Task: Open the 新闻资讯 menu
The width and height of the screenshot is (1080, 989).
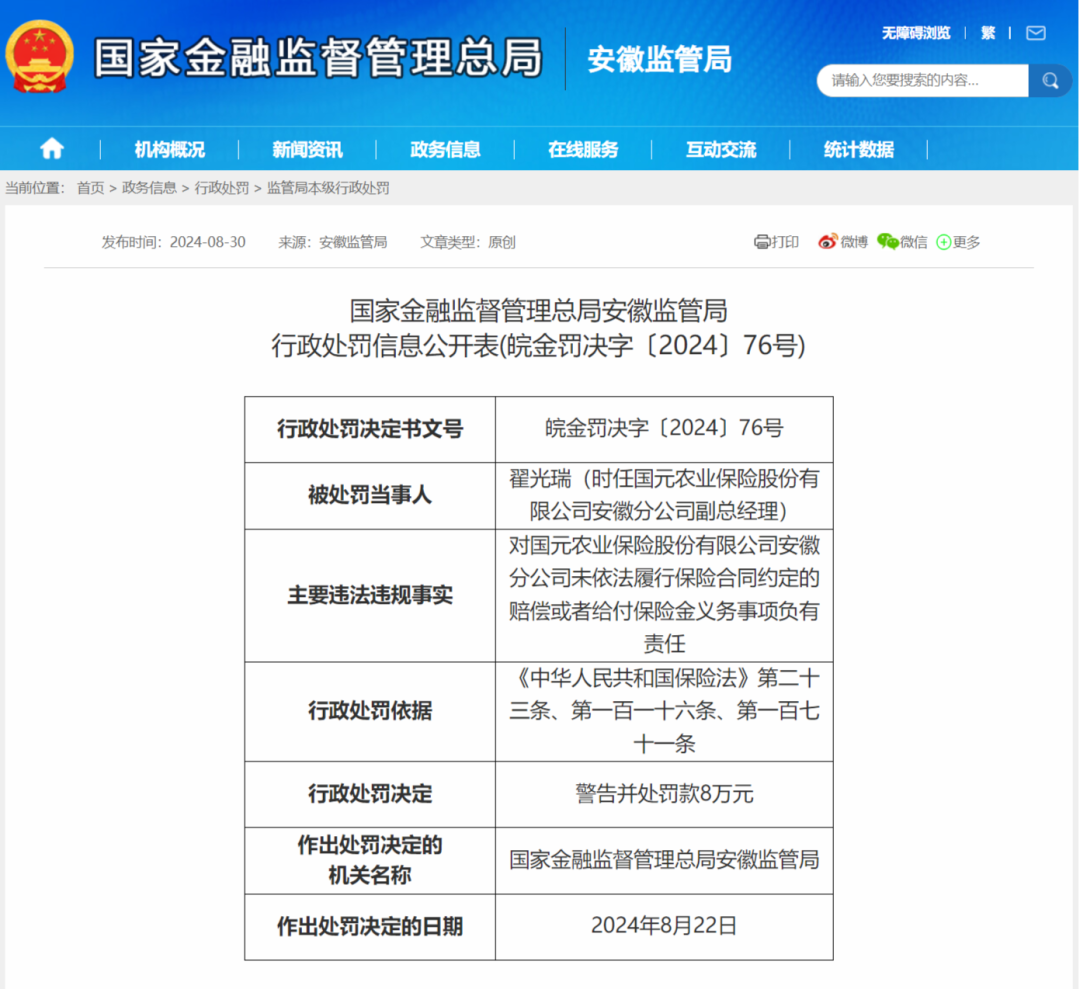Action: [x=307, y=149]
